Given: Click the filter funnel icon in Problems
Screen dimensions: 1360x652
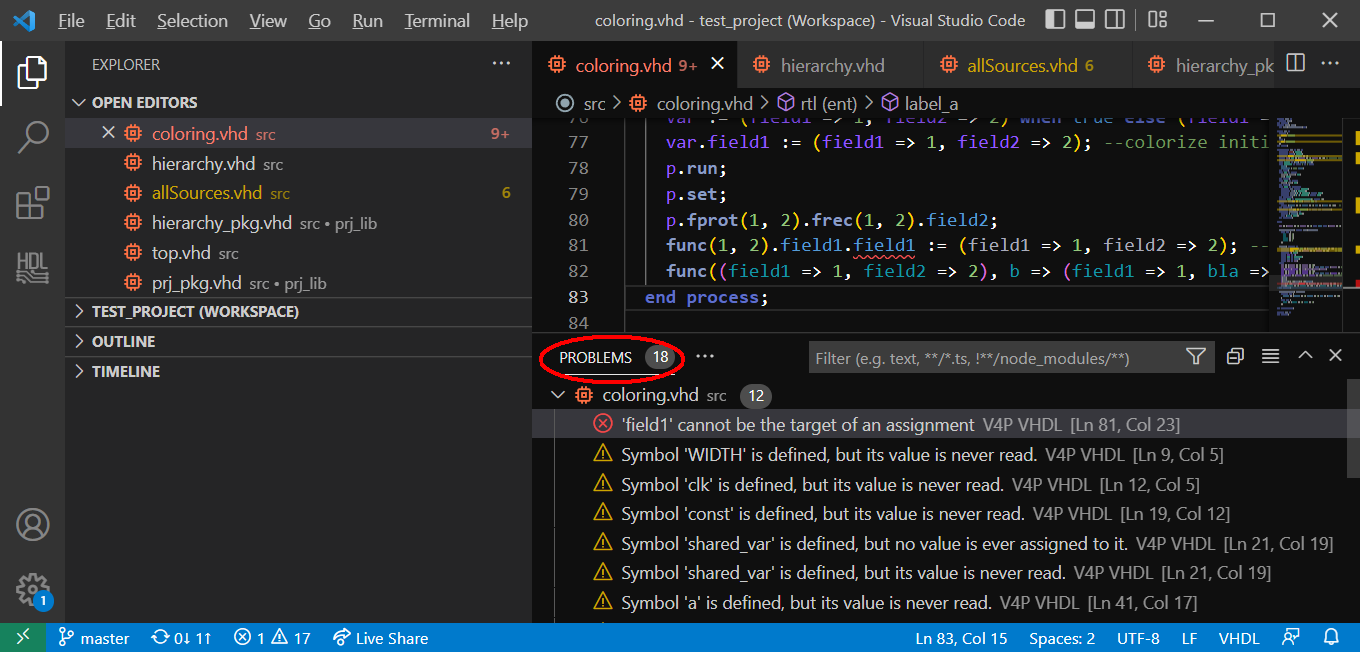Looking at the screenshot, I should click(x=1195, y=357).
